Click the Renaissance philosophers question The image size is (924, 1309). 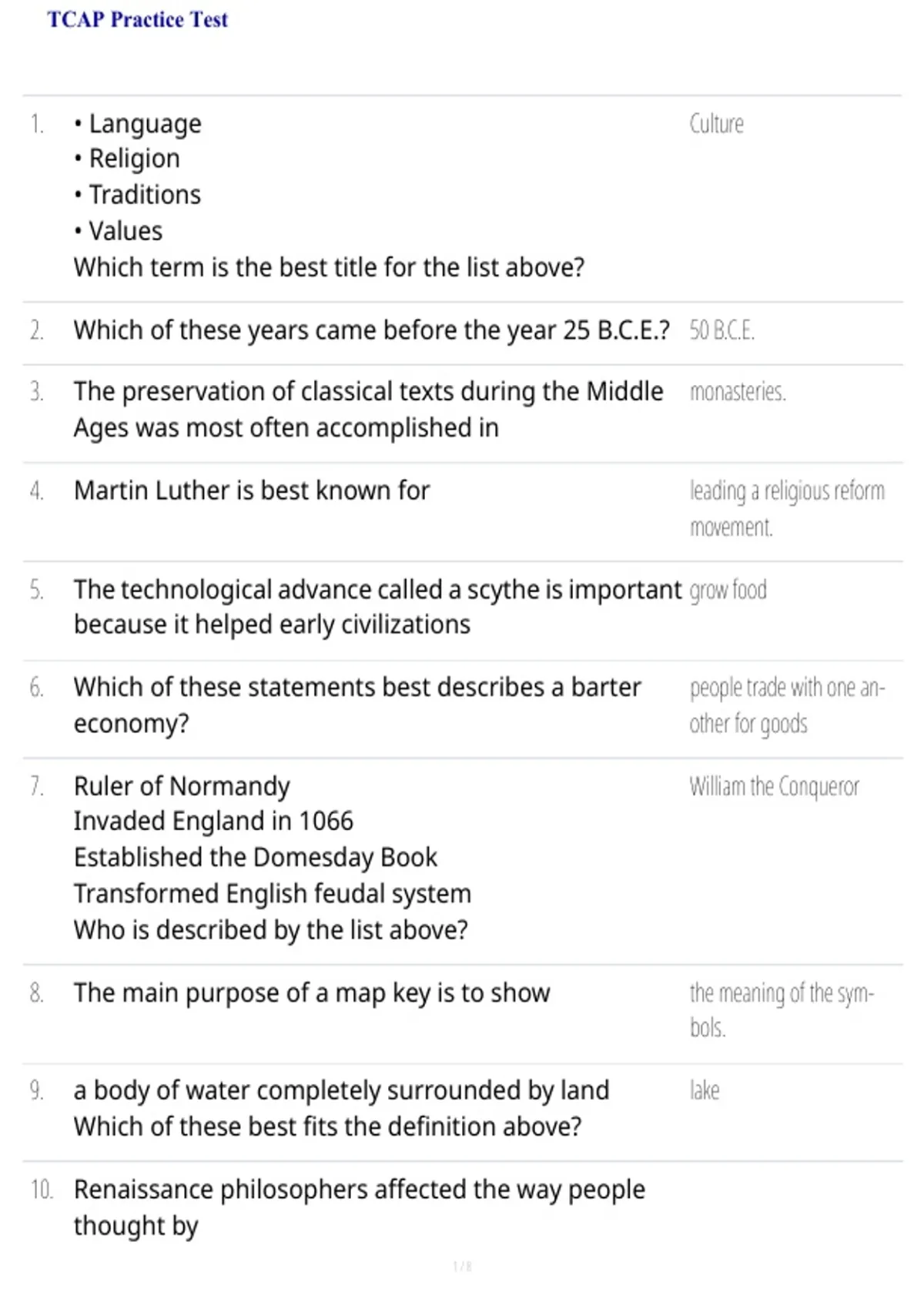click(360, 1207)
